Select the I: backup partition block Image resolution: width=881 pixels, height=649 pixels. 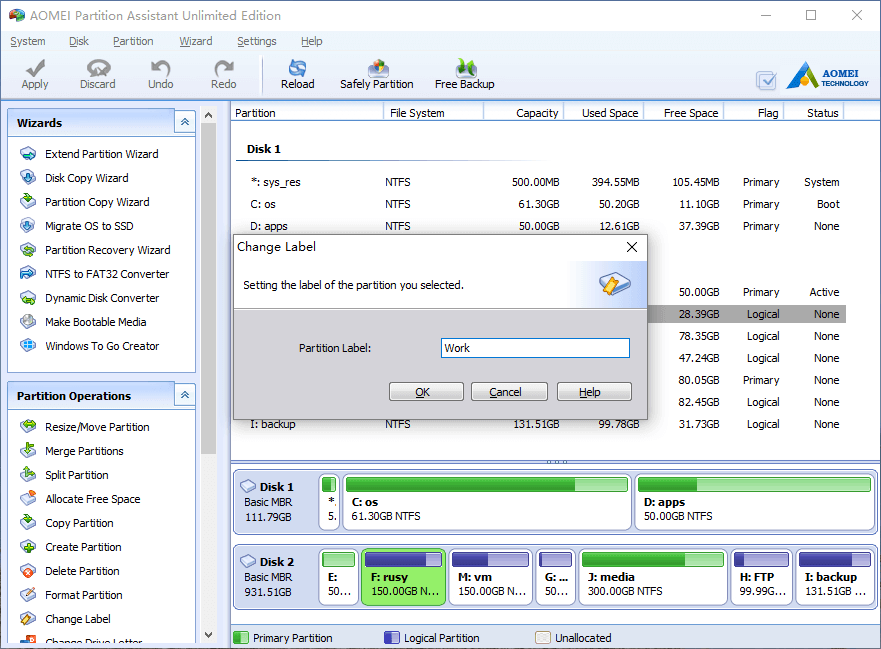835,577
